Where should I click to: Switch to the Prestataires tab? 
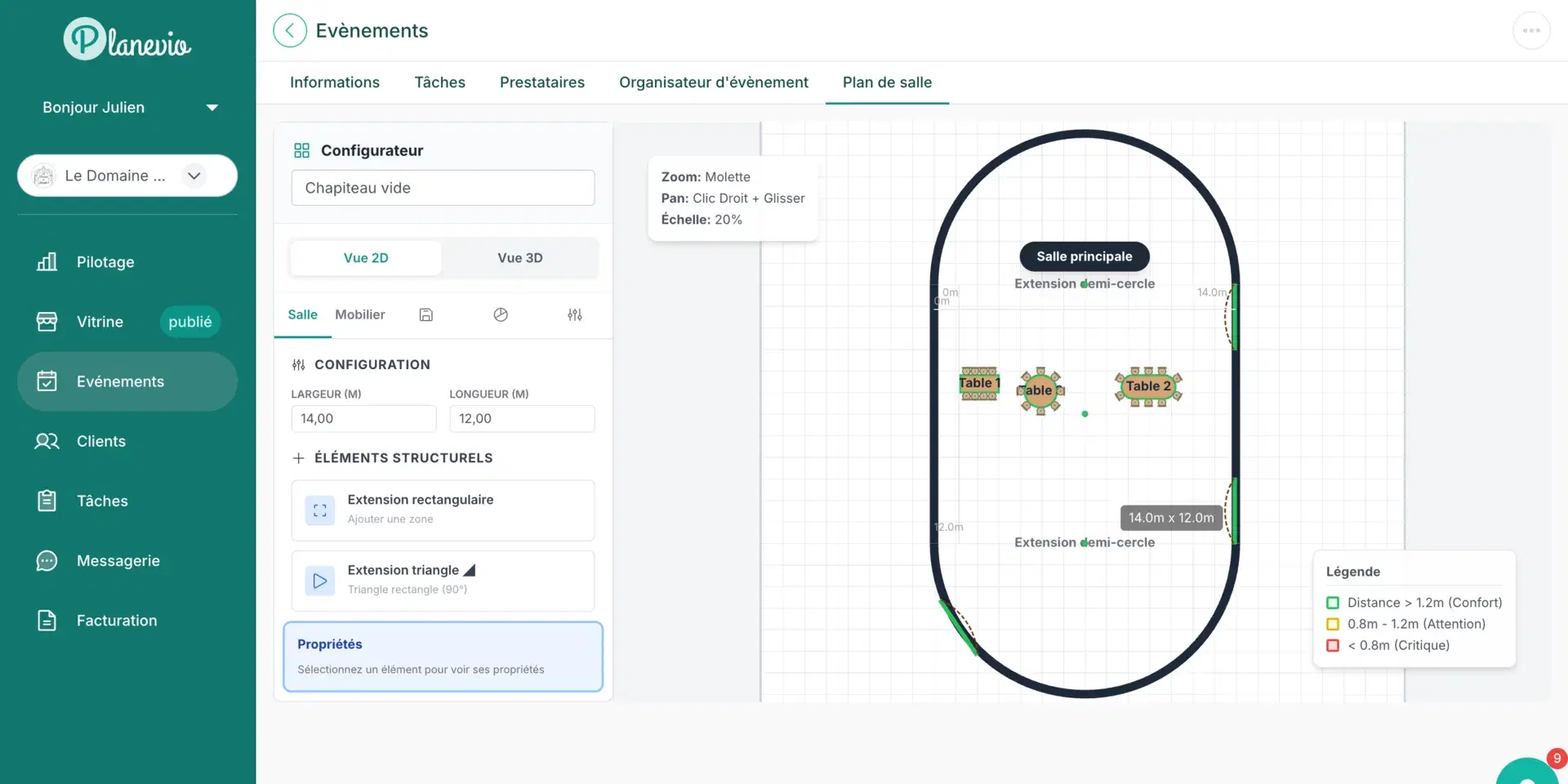coord(542,82)
